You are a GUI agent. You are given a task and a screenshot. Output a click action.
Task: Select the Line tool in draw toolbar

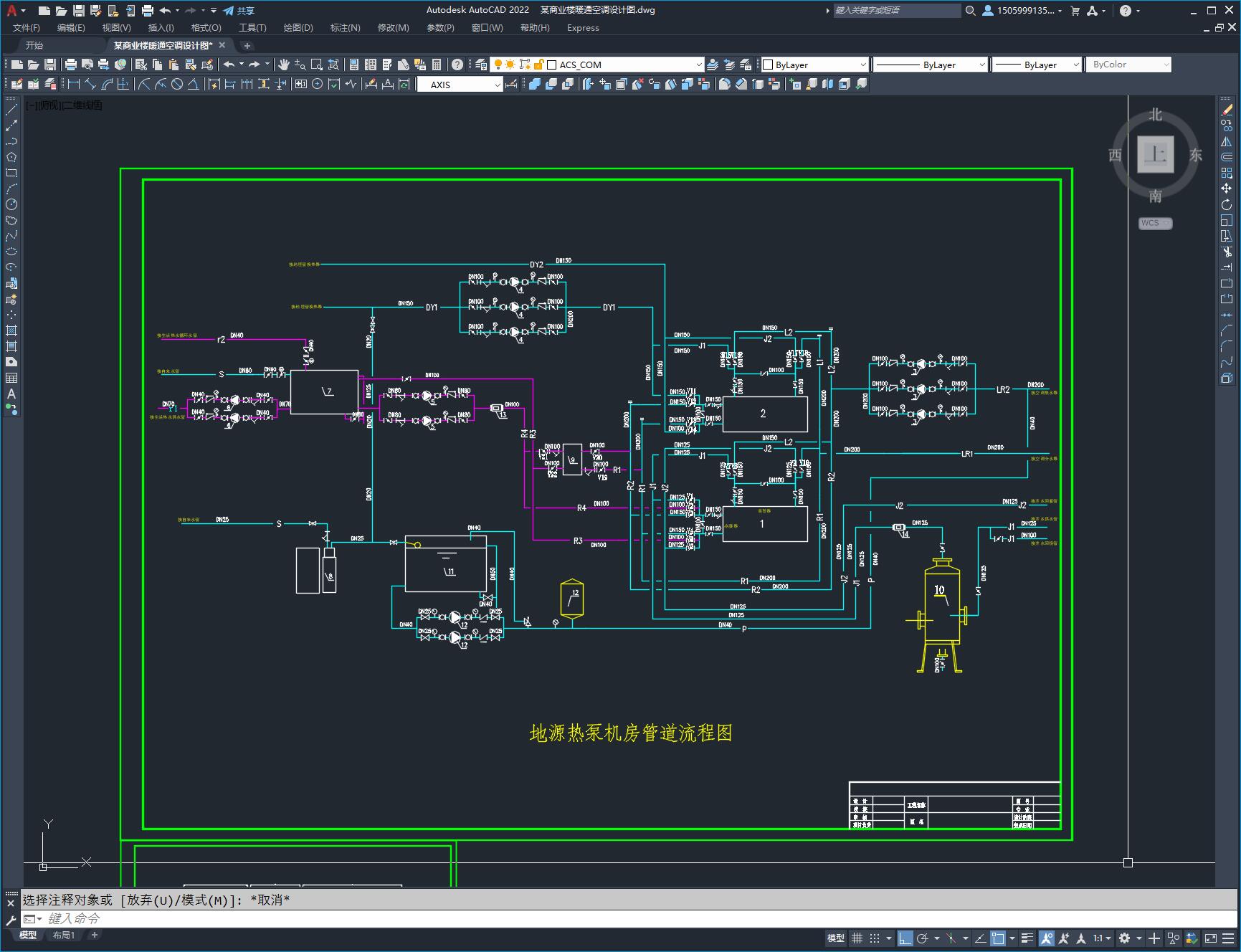pos(11,110)
